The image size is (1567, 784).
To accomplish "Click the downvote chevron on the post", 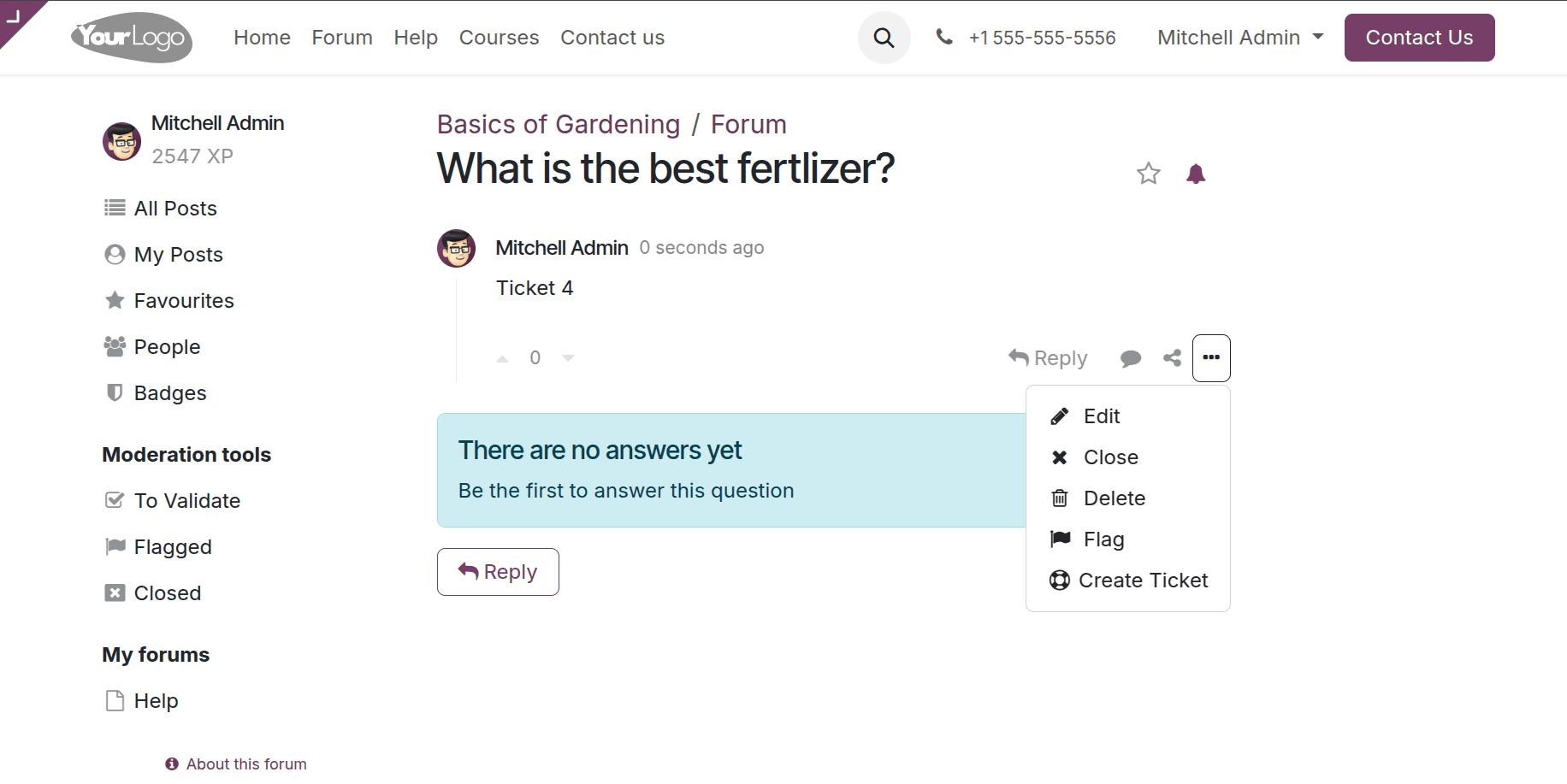I will pos(568,357).
